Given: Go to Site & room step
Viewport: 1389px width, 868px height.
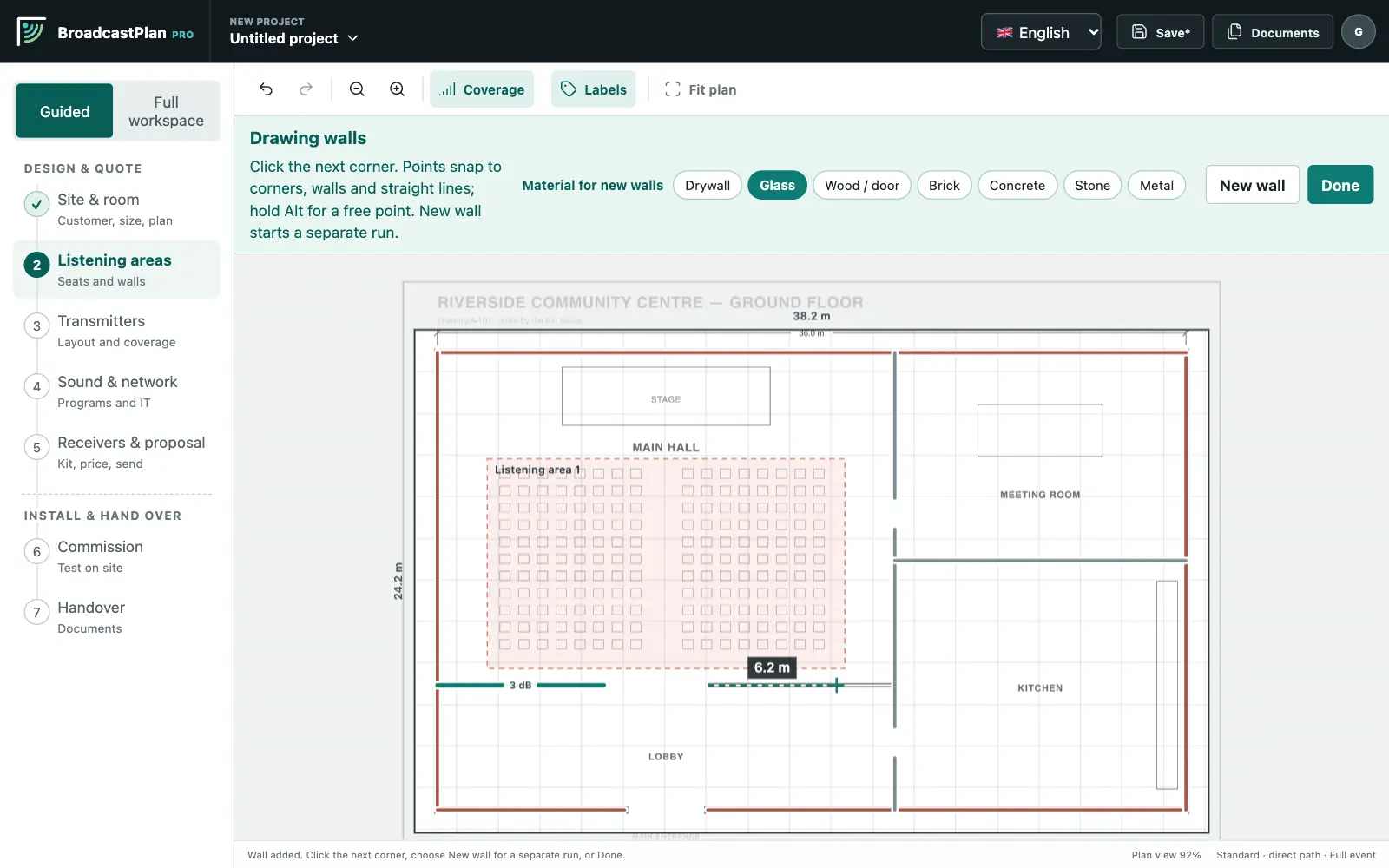Looking at the screenshot, I should pyautogui.click(x=116, y=209).
